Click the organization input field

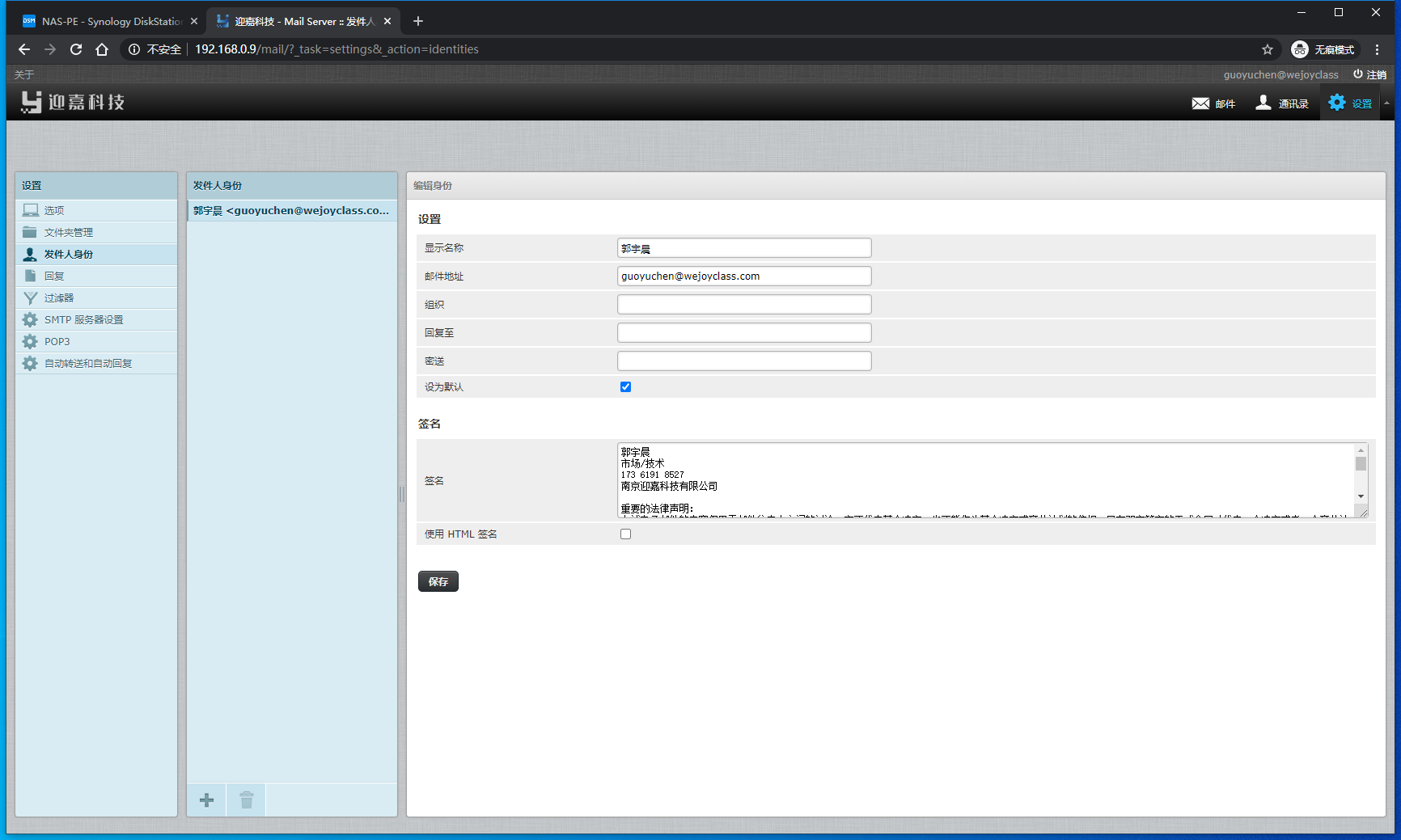tap(743, 305)
